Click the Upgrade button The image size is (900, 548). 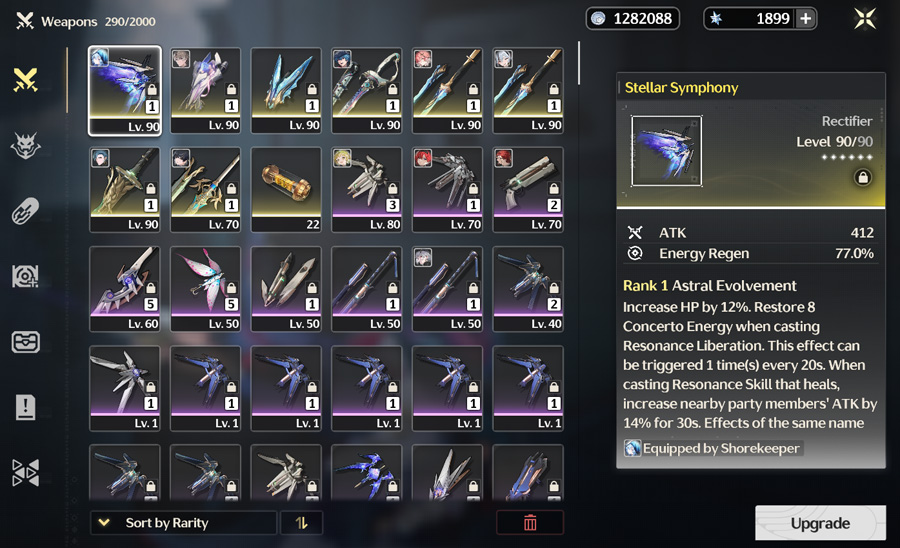[820, 523]
